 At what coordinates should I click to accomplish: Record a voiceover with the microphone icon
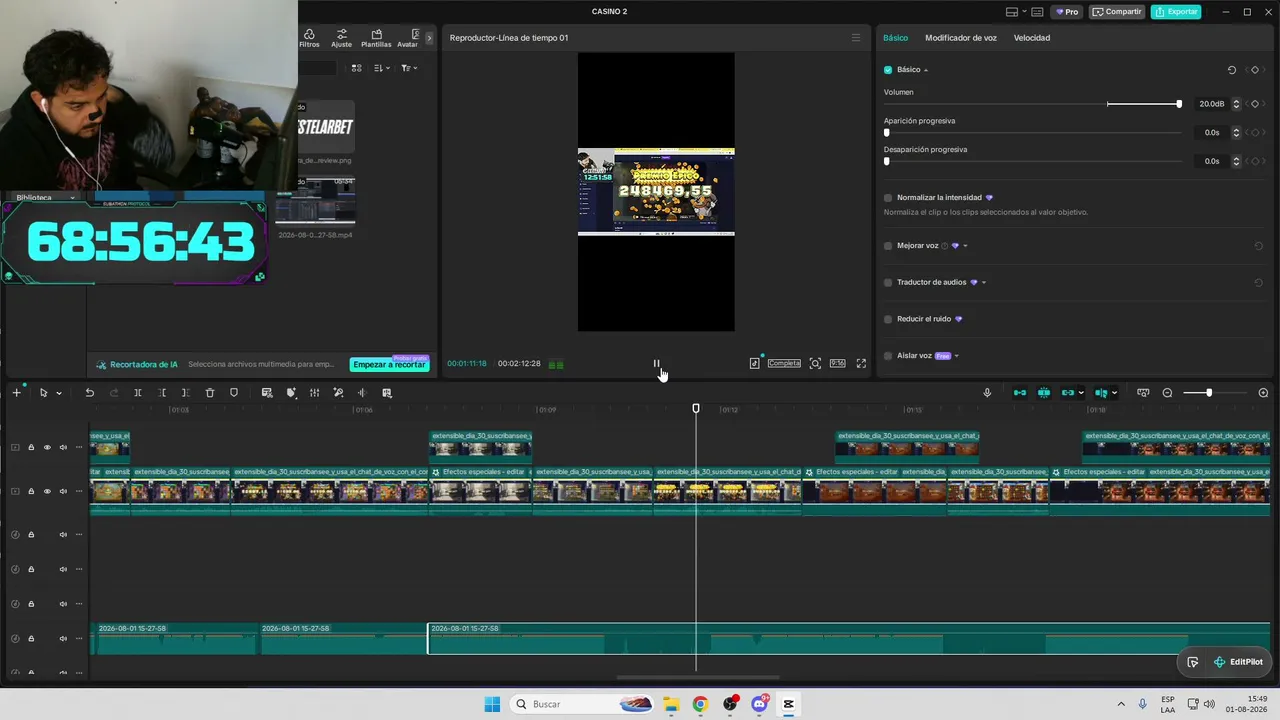987,393
